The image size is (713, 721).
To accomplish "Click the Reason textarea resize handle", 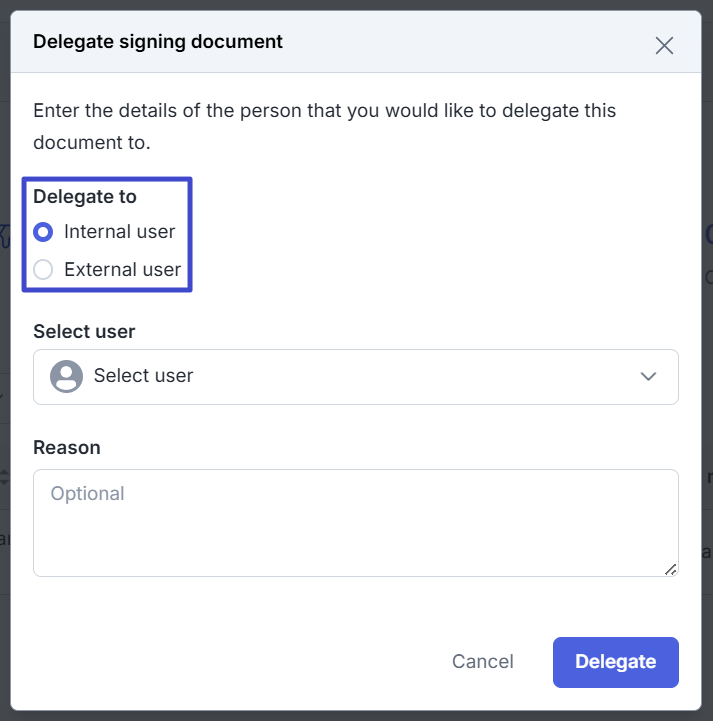I will coord(670,569).
